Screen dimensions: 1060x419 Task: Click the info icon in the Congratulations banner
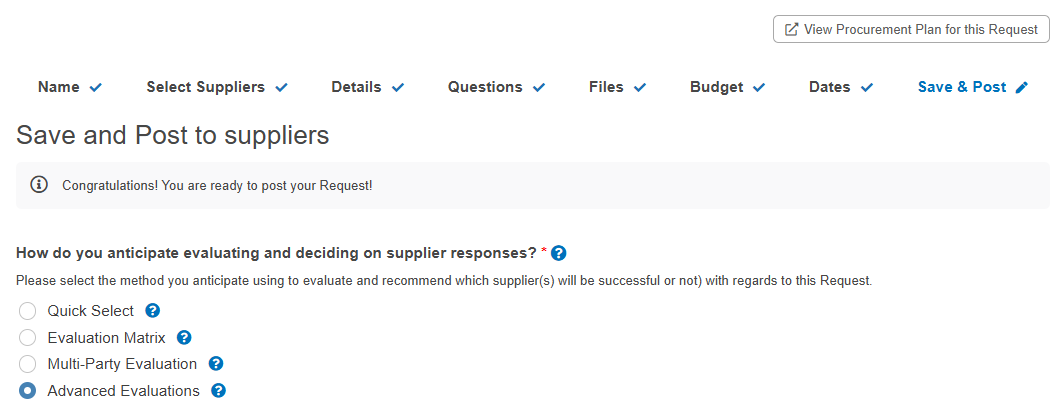(x=39, y=184)
